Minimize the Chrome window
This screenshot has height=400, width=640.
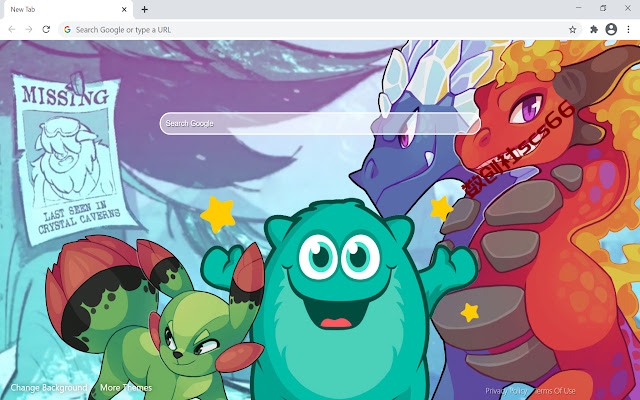(x=578, y=8)
